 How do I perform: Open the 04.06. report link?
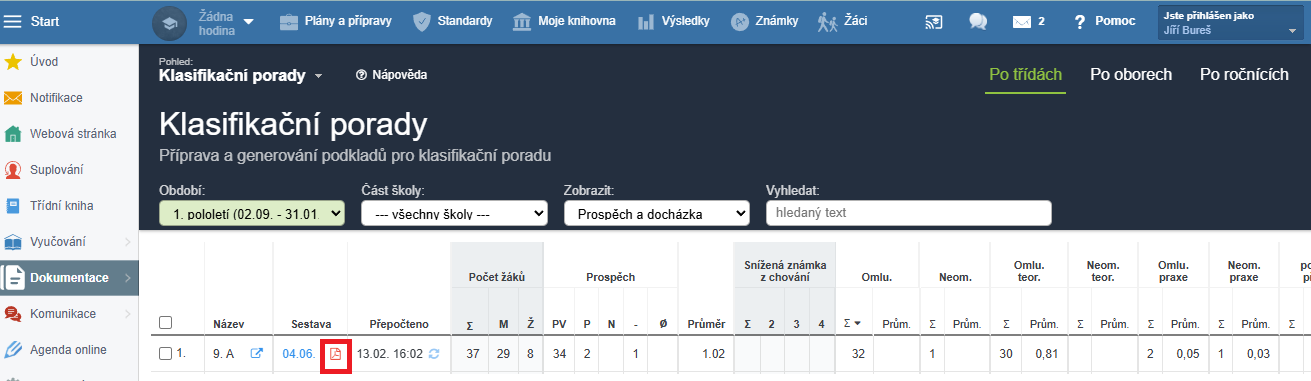pyautogui.click(x=299, y=353)
